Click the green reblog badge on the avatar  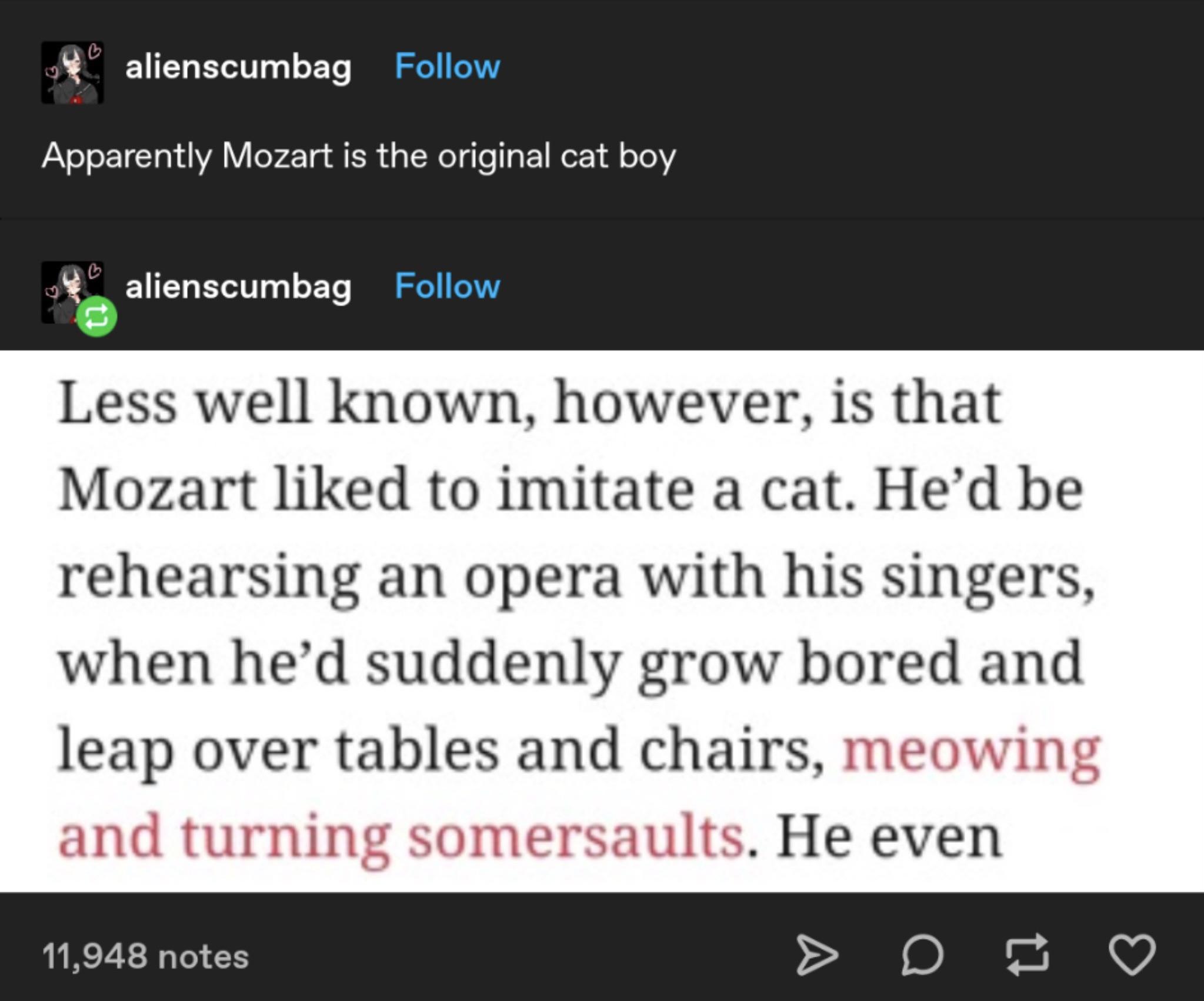coord(97,318)
